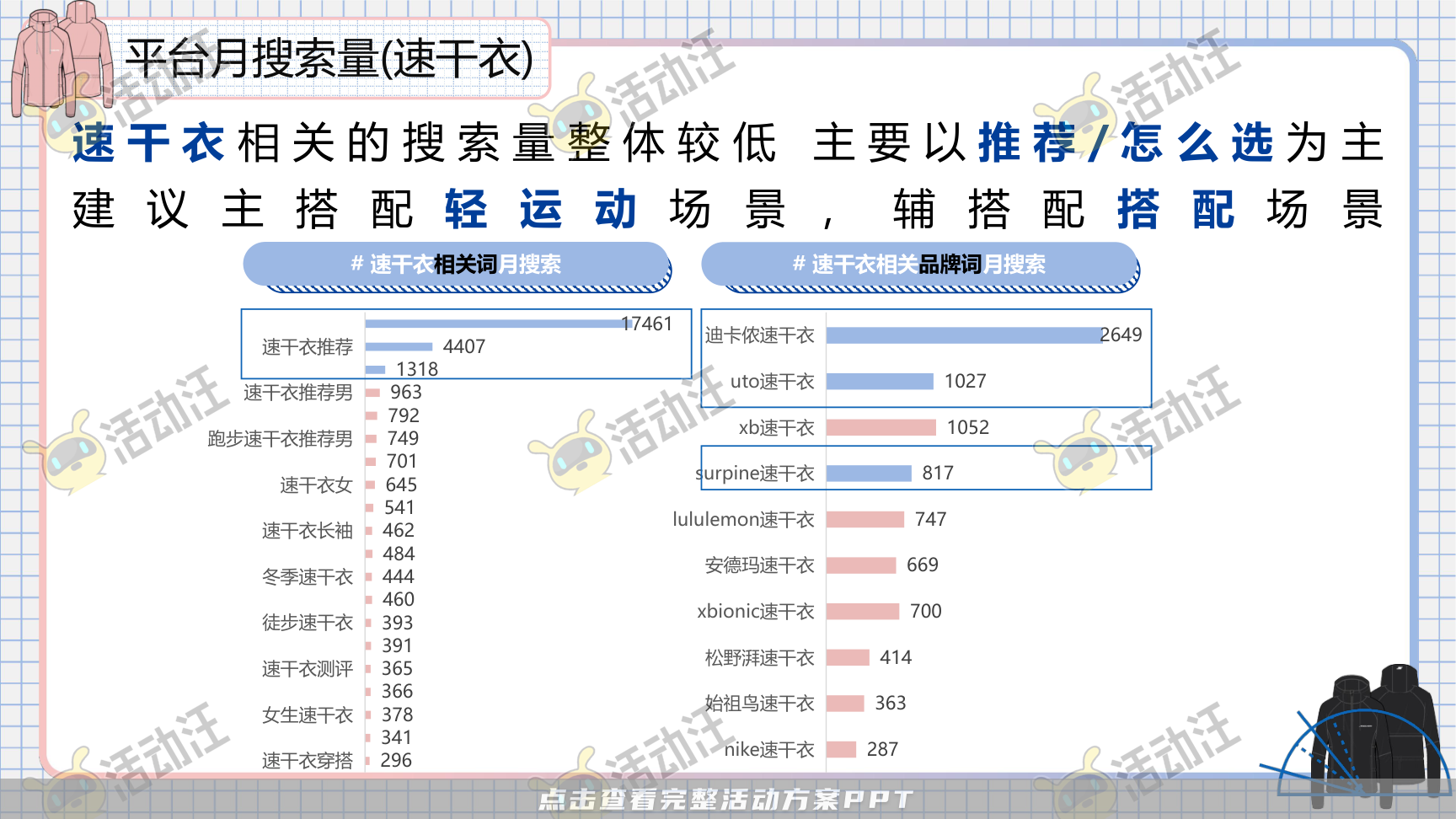Screen dimensions: 1456x819
Task: Click the chart label 徒步速干衣
Action: (x=307, y=623)
